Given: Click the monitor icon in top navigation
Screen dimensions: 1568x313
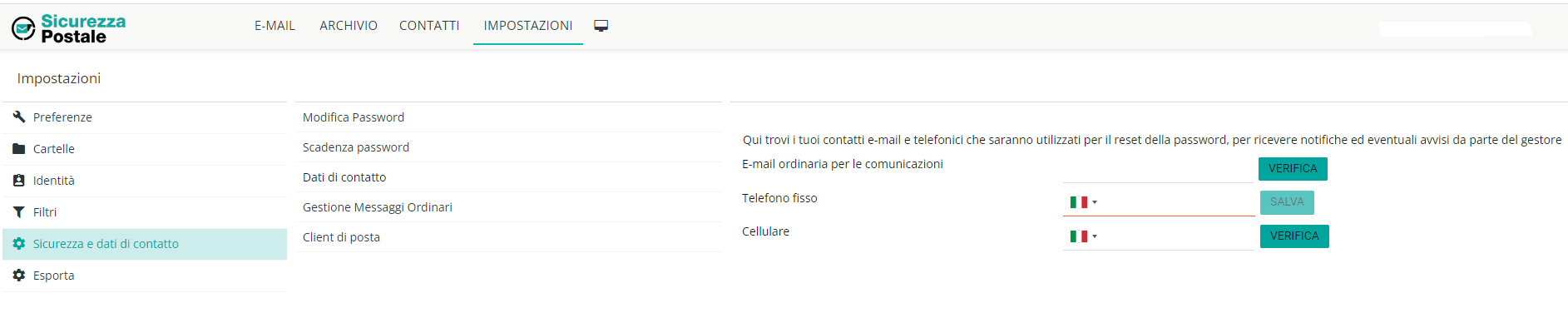Looking at the screenshot, I should coord(601,26).
